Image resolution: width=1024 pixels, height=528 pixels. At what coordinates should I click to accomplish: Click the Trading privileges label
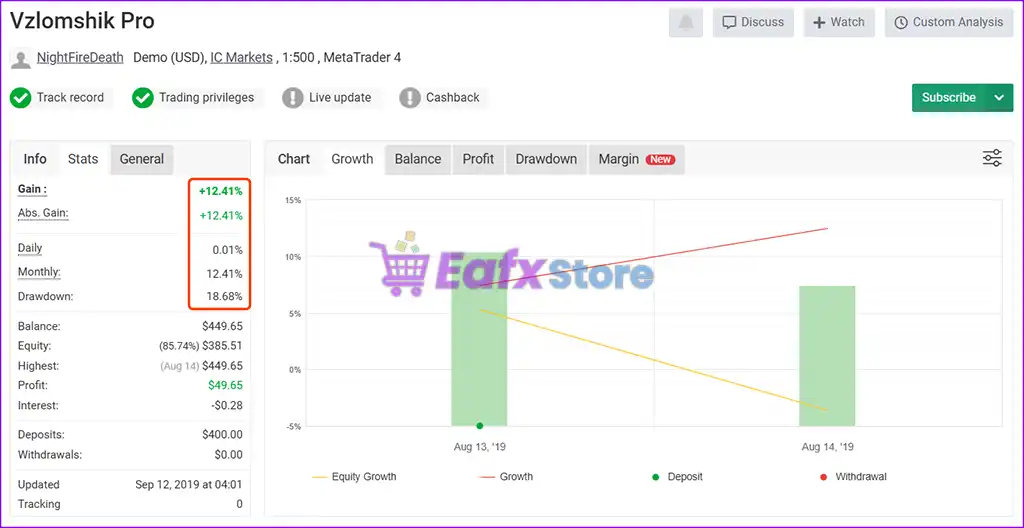206,98
